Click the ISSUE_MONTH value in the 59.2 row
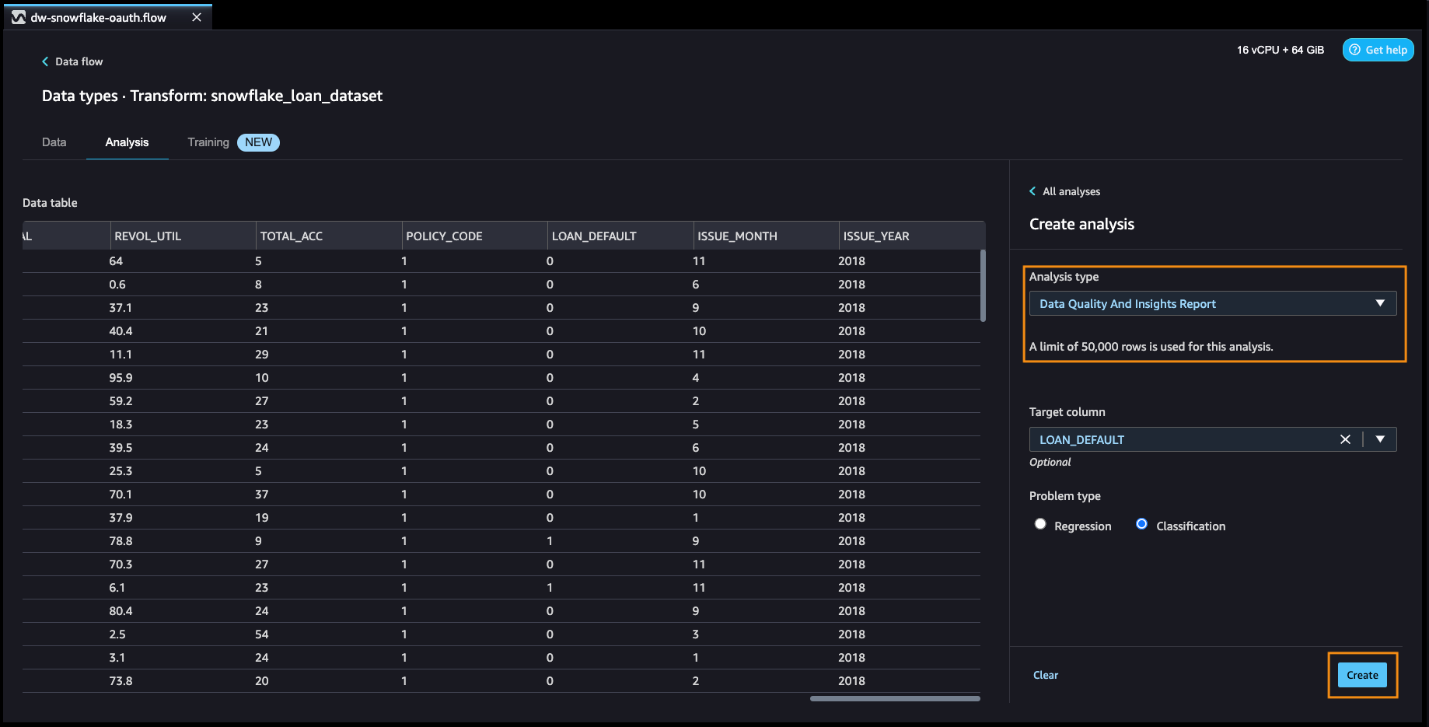Image resolution: width=1429 pixels, height=727 pixels. pos(696,401)
